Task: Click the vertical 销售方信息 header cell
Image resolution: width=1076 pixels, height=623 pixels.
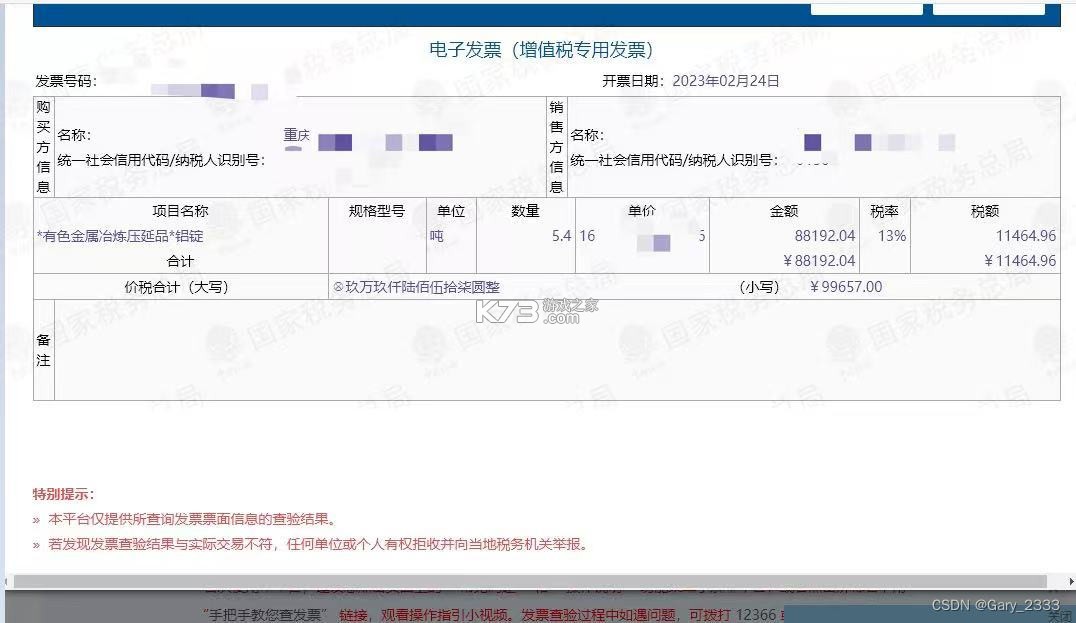Action: pyautogui.click(x=556, y=147)
